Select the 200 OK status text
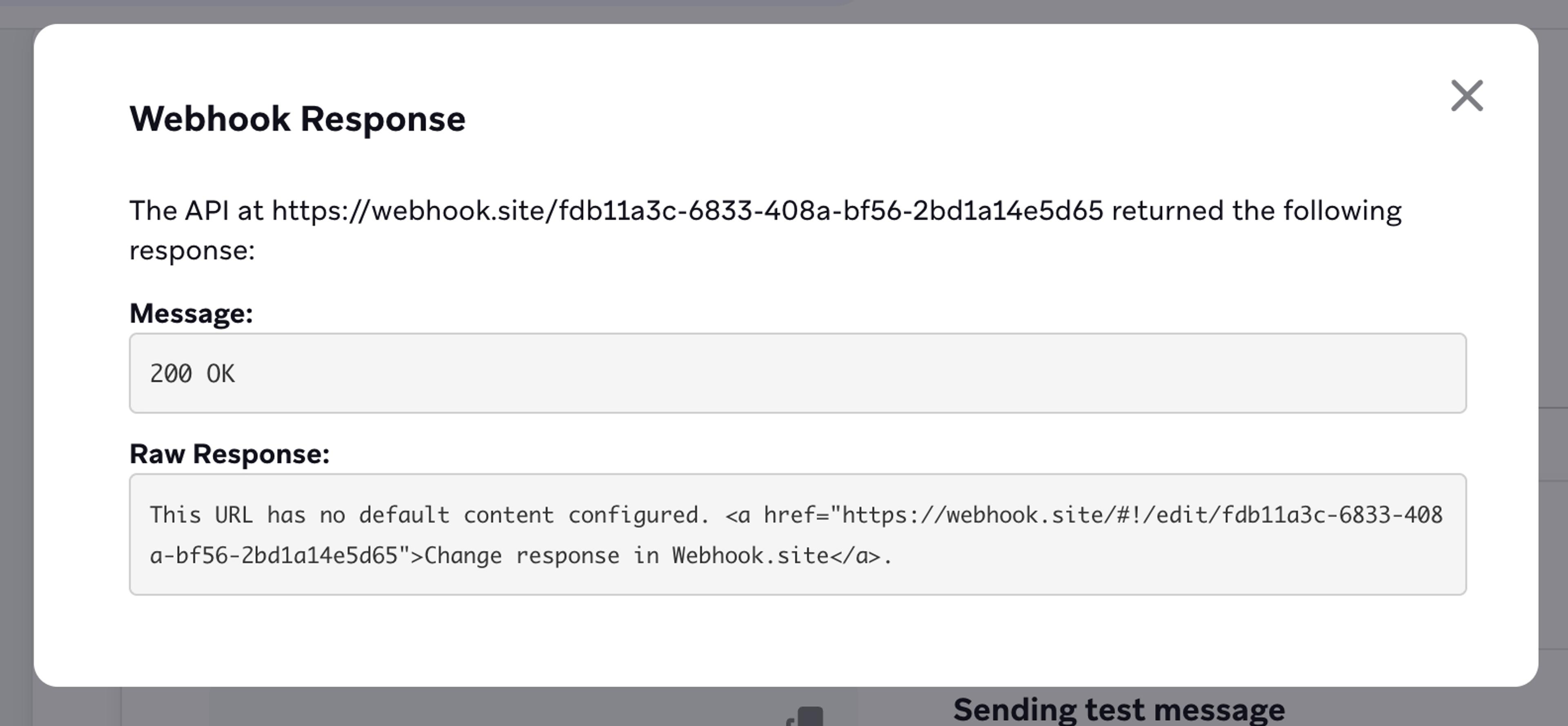The image size is (1568, 726). click(192, 374)
